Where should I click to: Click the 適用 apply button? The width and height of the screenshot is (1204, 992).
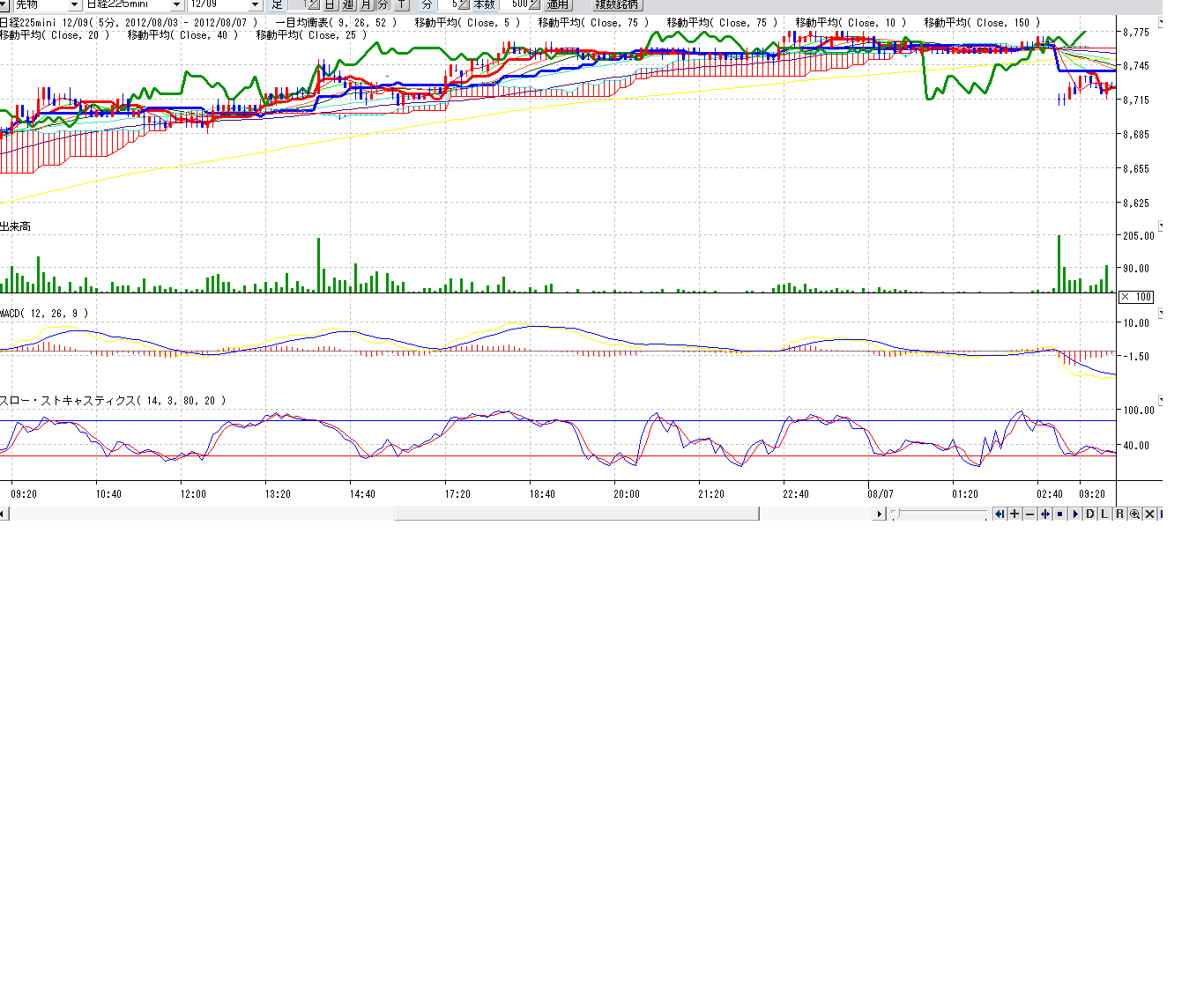tap(557, 4)
